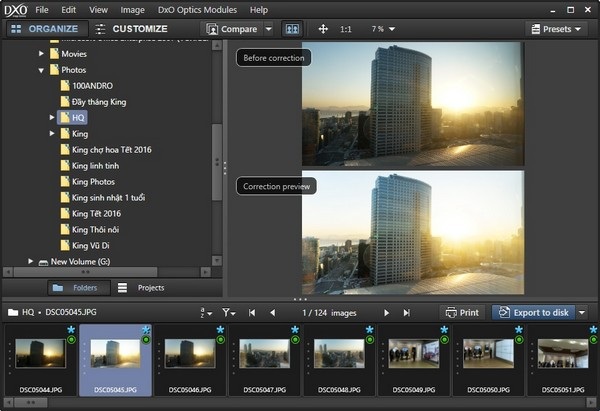Select thumbnail DSC05051.JPG
Screen dimensions: 600x411
coord(563,360)
